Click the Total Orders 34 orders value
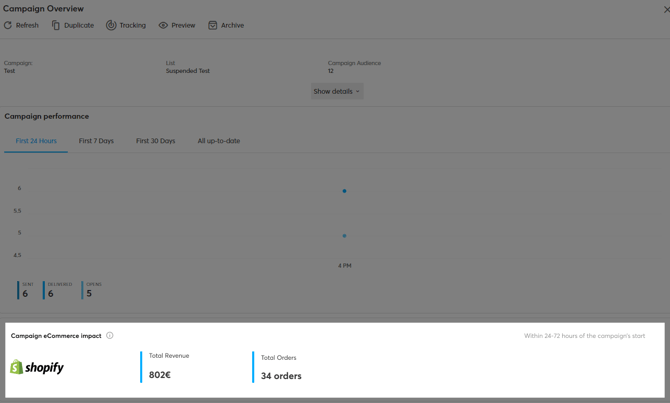Screen dimensions: 670x403 click(x=281, y=376)
